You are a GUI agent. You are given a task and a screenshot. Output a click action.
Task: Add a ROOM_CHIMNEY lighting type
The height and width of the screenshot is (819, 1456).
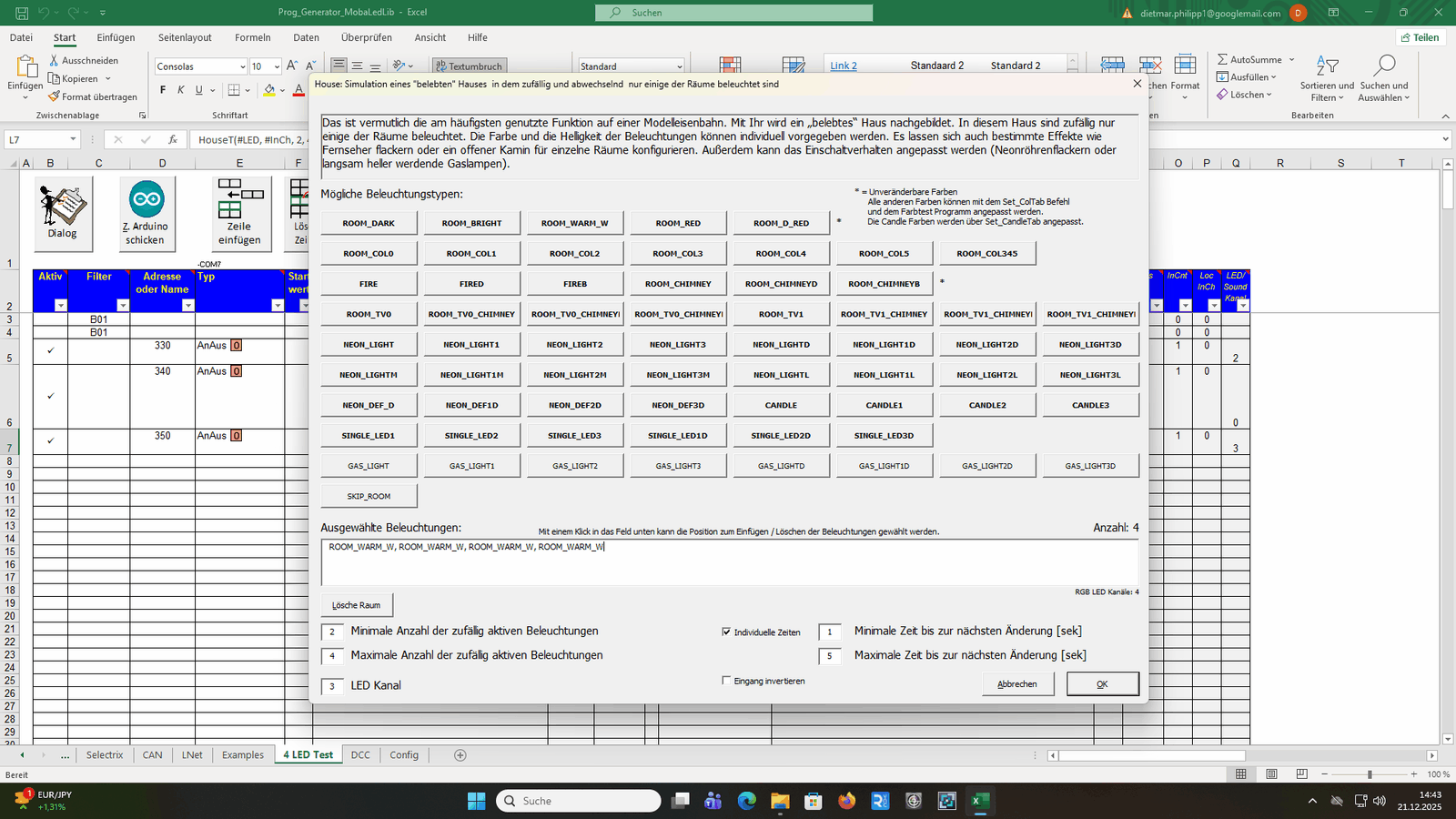tap(678, 284)
